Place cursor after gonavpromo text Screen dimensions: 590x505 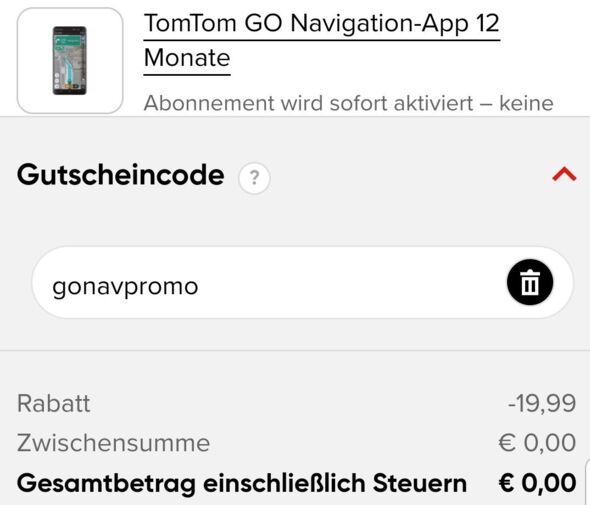click(x=199, y=287)
